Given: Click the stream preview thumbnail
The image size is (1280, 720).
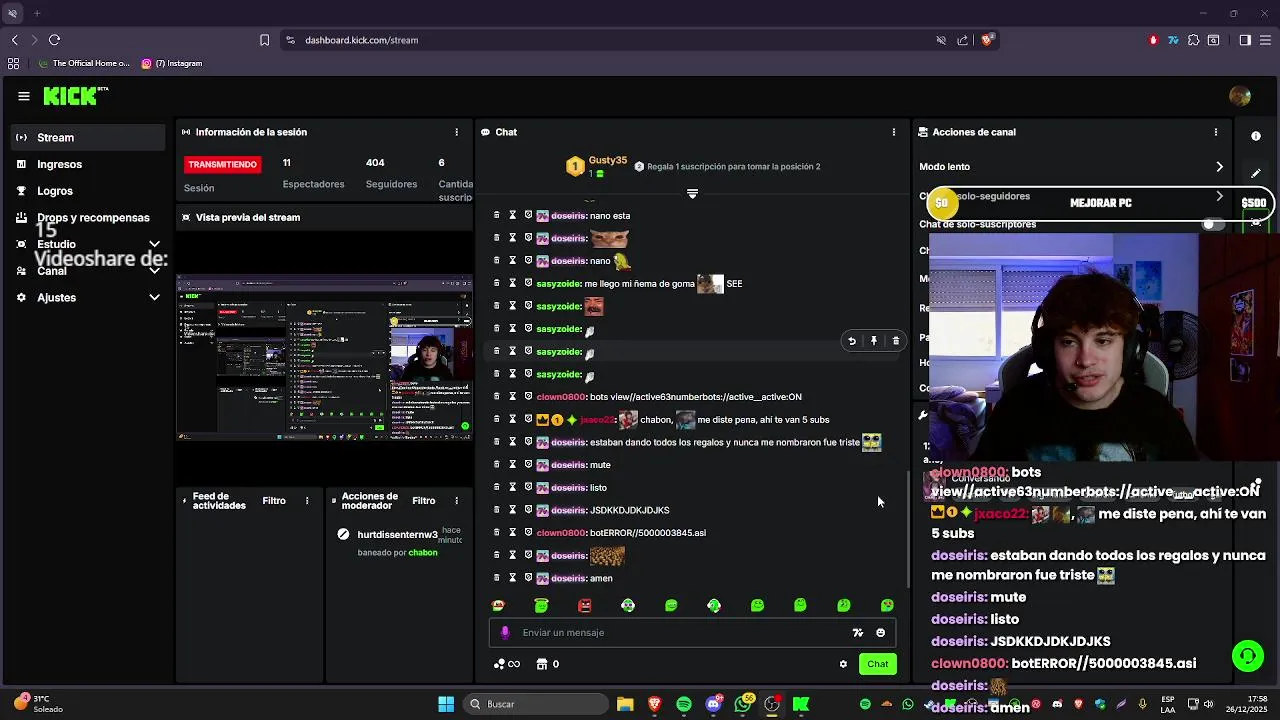Looking at the screenshot, I should tap(325, 358).
